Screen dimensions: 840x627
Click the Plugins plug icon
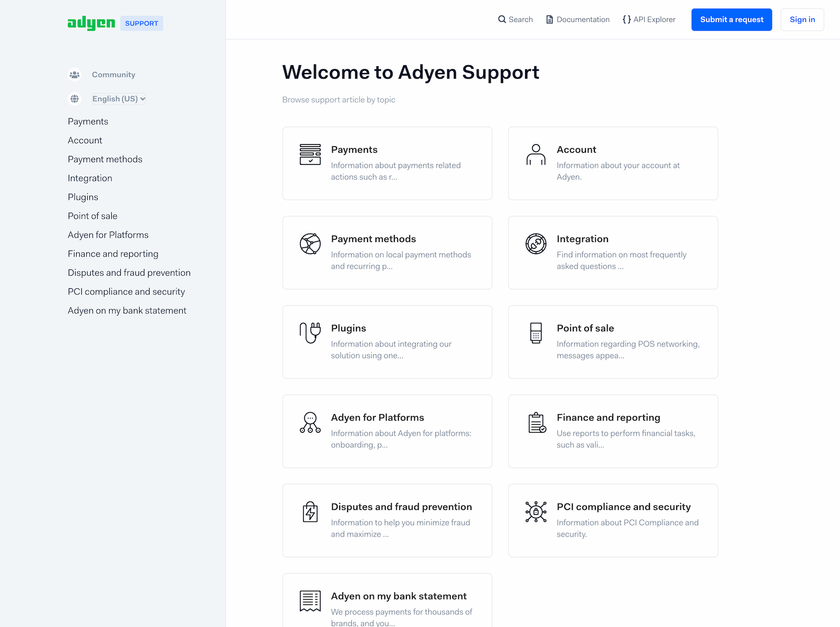tap(310, 333)
